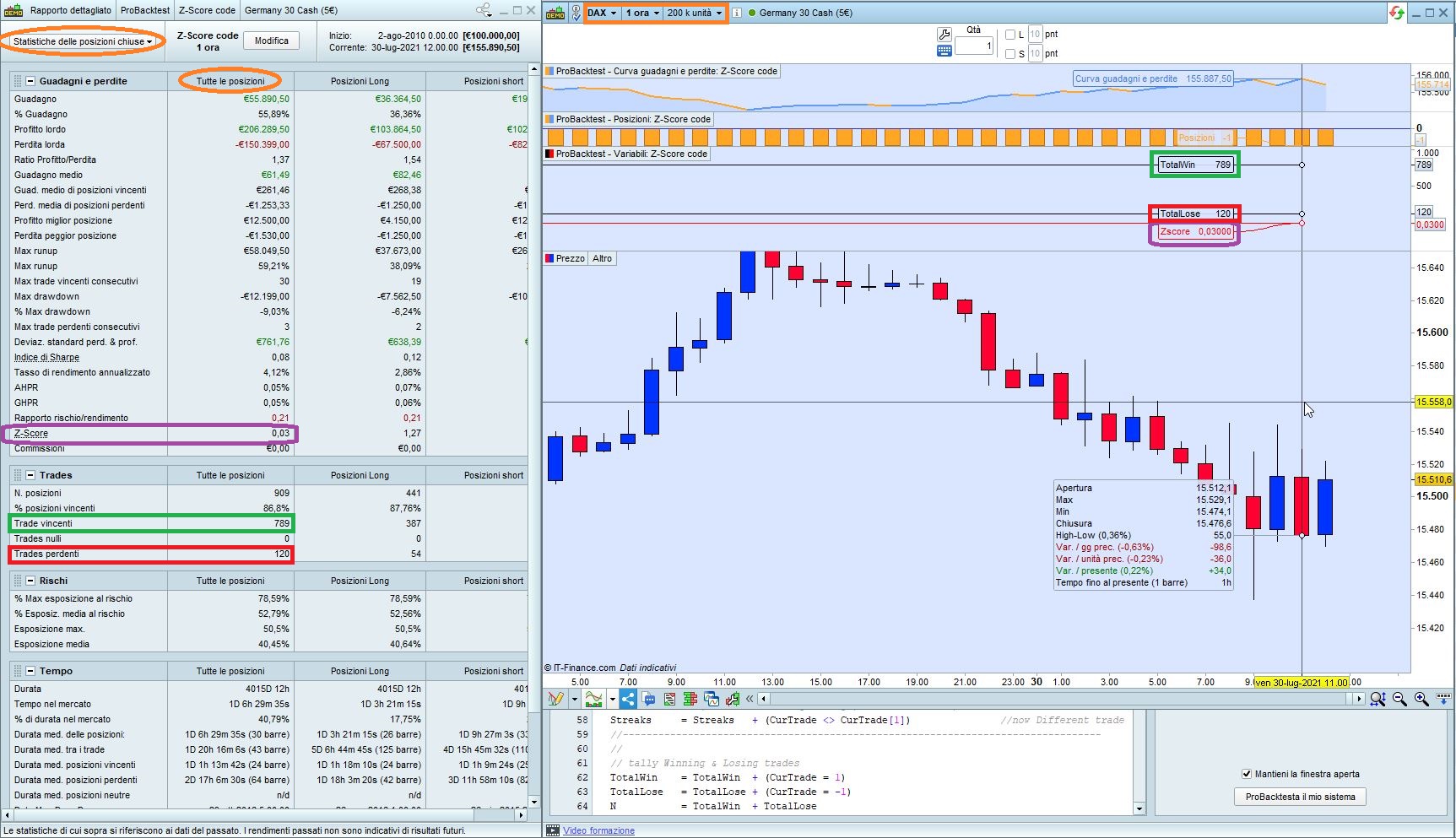Open the wrench settings icon near Qtà
Image resolution: width=1456 pixels, height=838 pixels.
coord(945,35)
